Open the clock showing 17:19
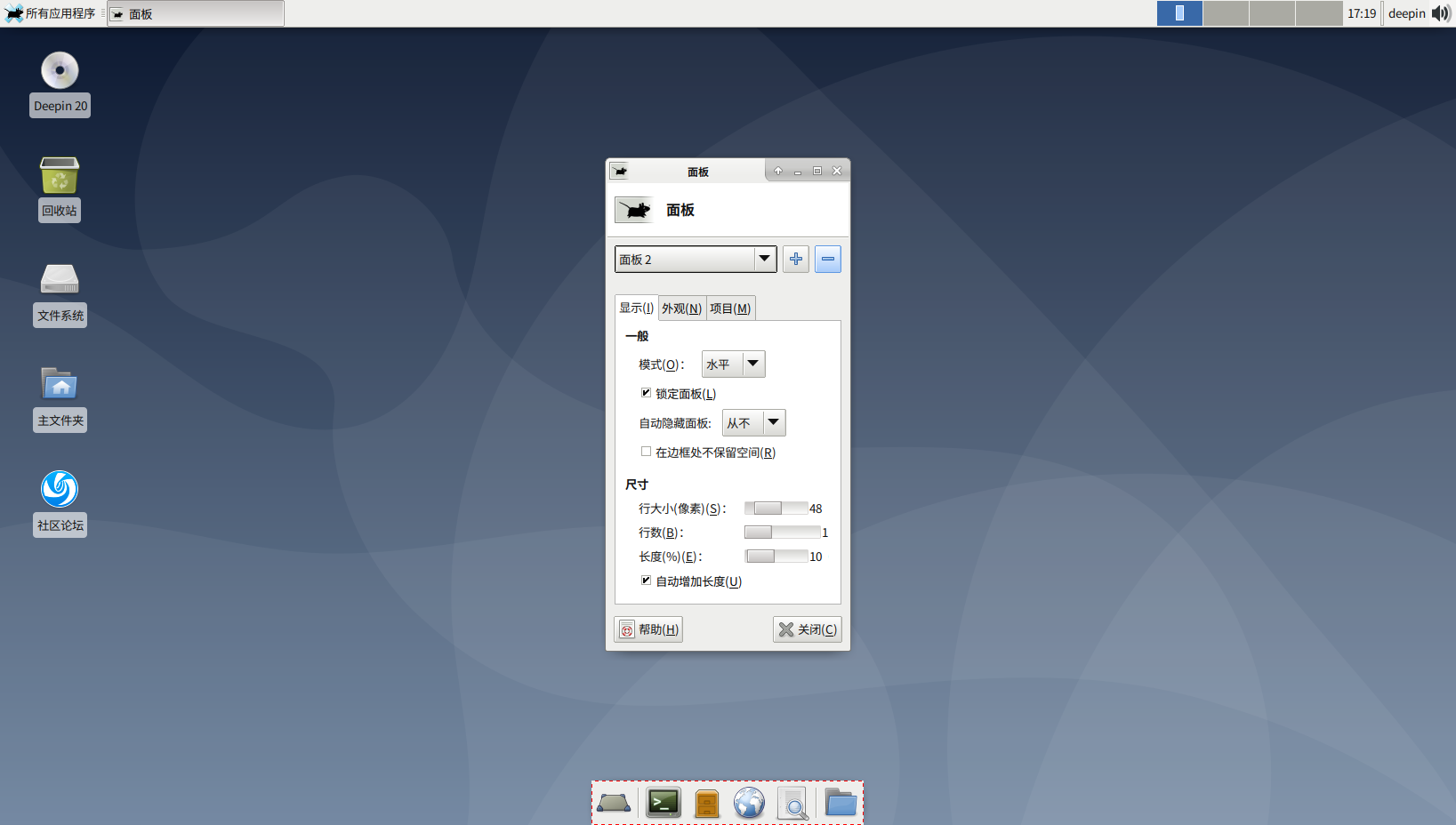 point(1361,13)
